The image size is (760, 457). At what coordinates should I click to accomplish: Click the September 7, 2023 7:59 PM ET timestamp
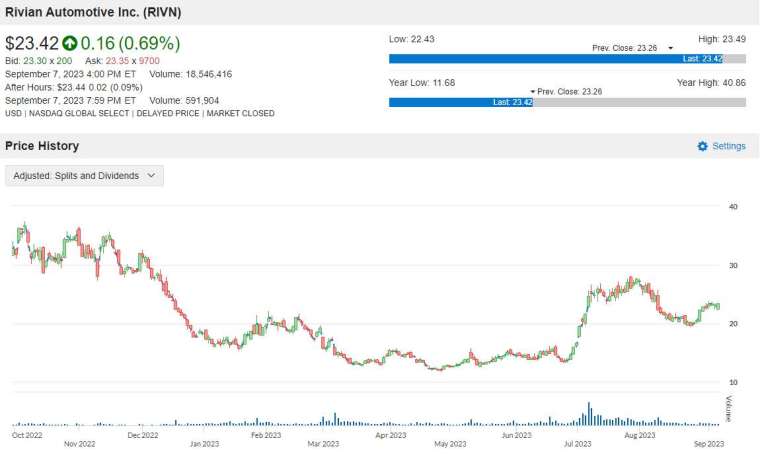tap(70, 100)
